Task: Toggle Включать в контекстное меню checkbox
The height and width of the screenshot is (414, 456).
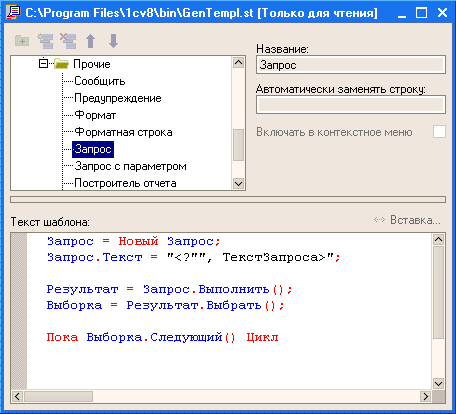Action: (439, 132)
